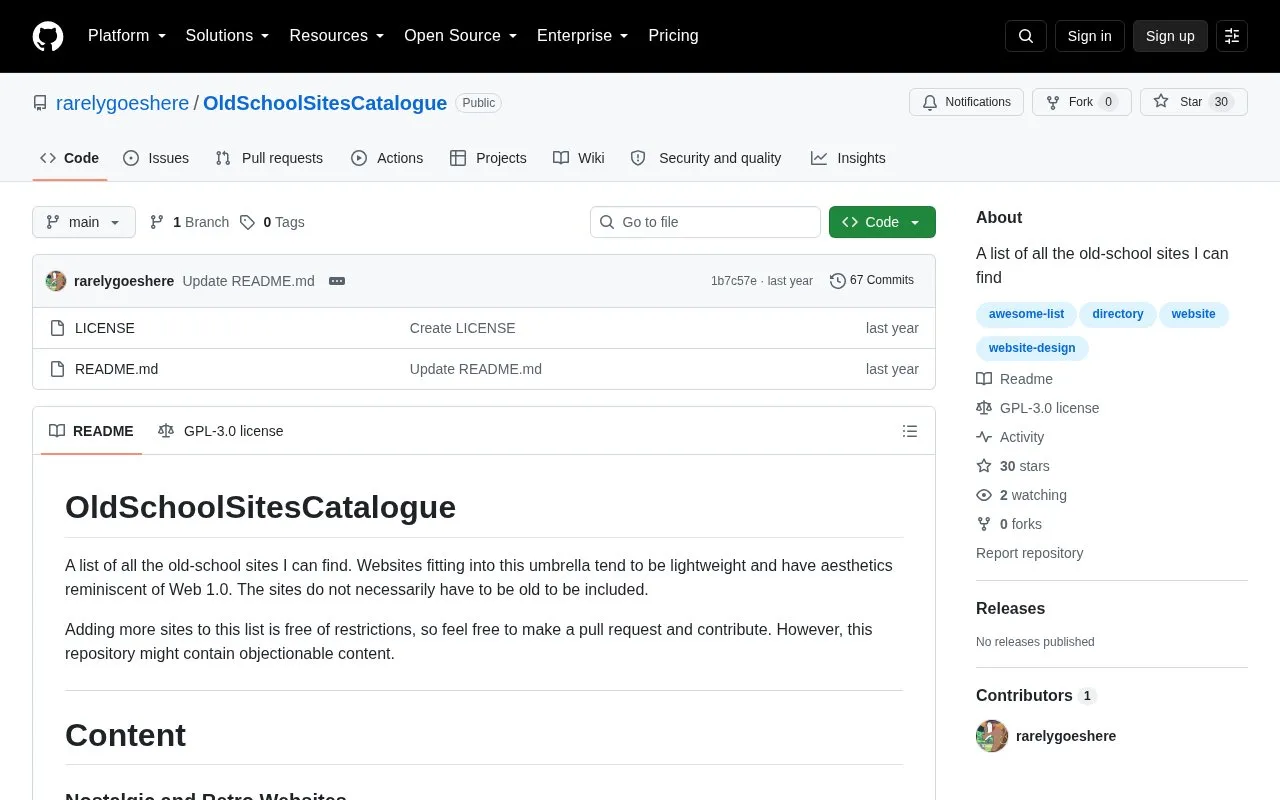Screen dimensions: 1280x800
Task: Open the Insights tab
Action: coord(848,158)
